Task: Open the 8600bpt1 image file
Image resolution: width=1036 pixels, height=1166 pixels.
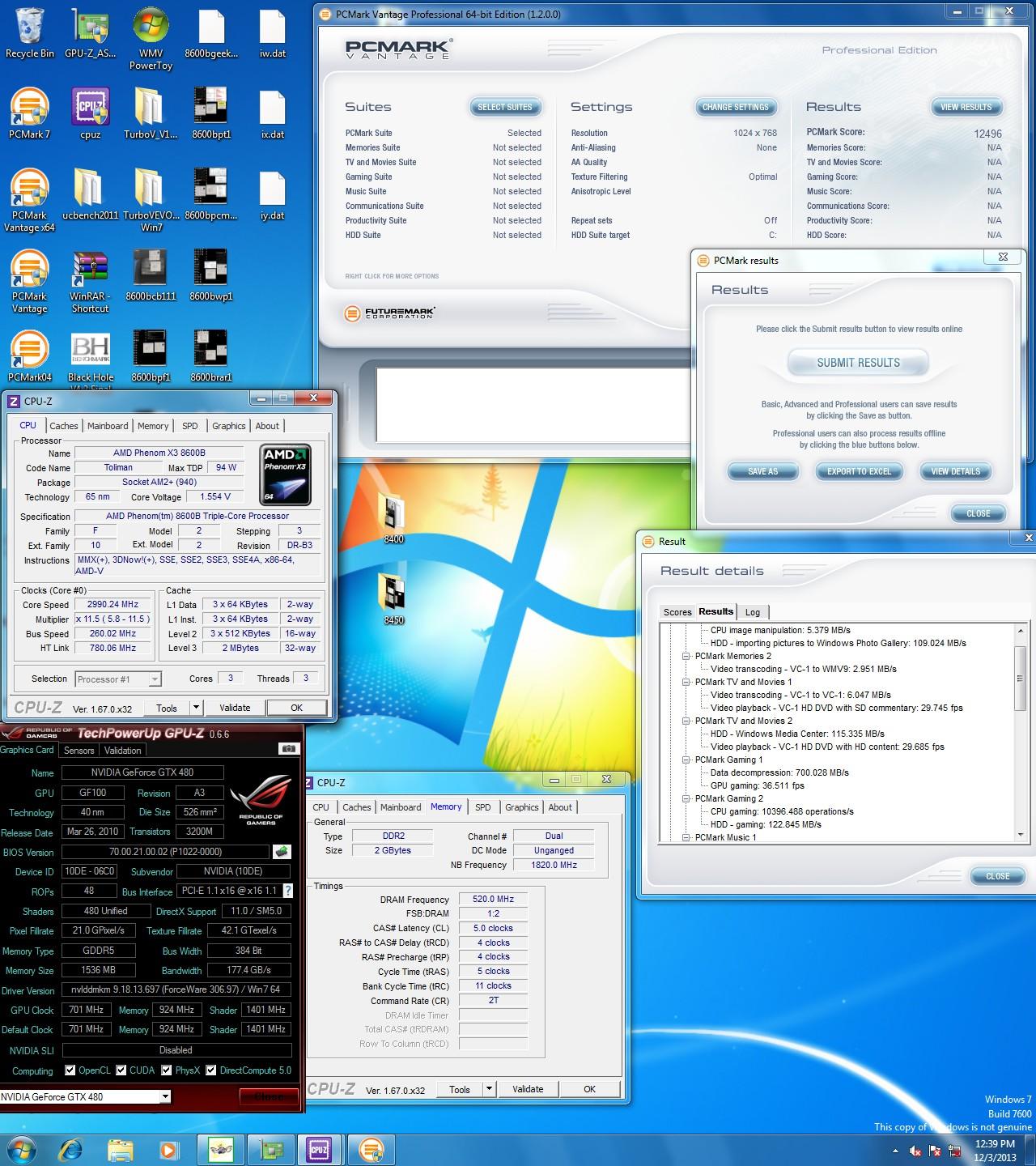Action: (x=211, y=113)
